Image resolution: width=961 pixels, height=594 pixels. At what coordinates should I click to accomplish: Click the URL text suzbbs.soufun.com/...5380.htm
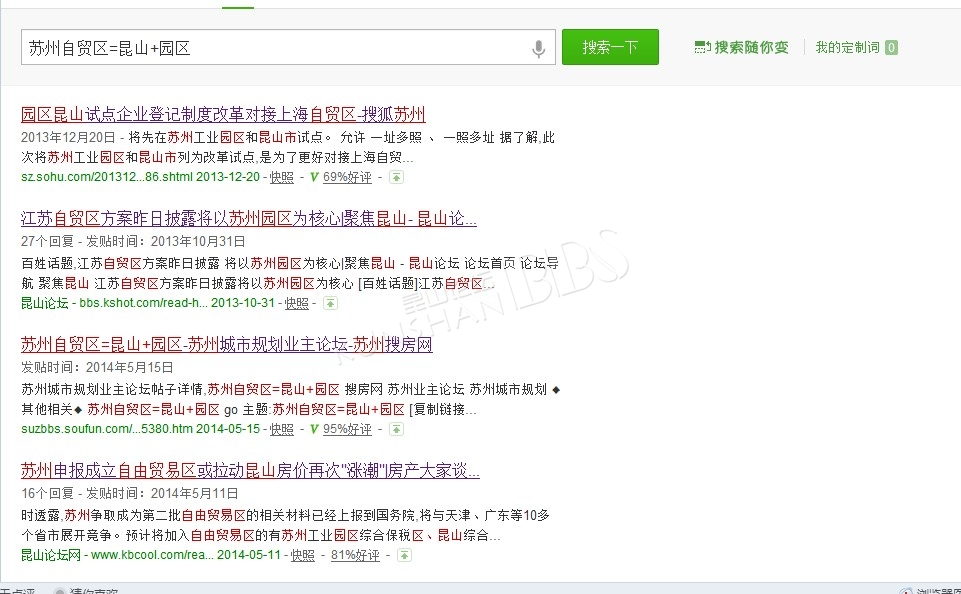tap(107, 429)
